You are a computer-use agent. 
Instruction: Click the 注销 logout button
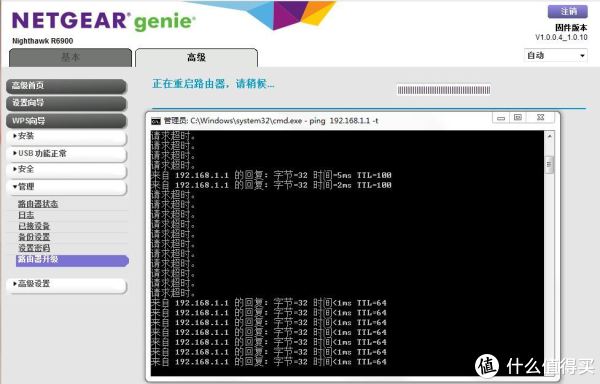[568, 11]
